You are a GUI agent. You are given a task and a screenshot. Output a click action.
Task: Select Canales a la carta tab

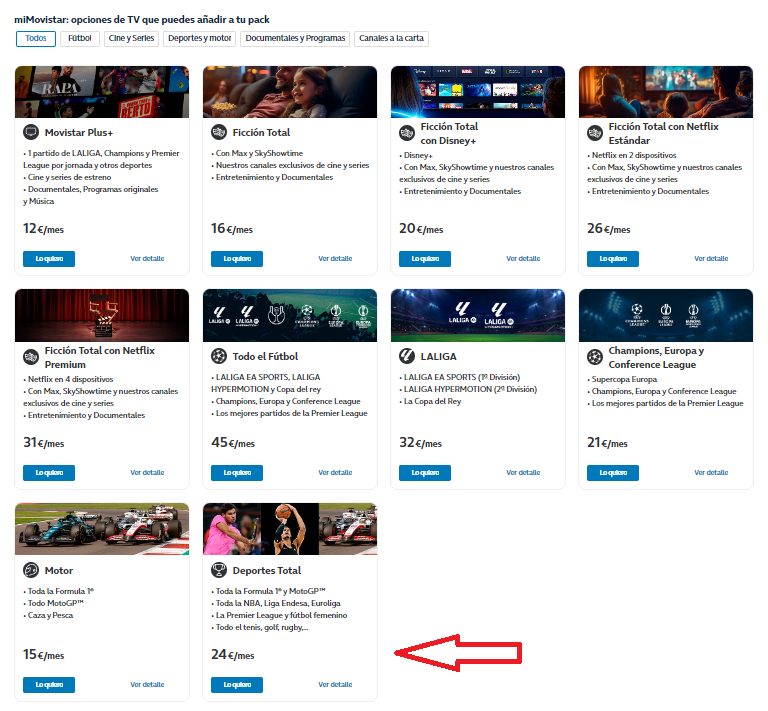coord(391,39)
